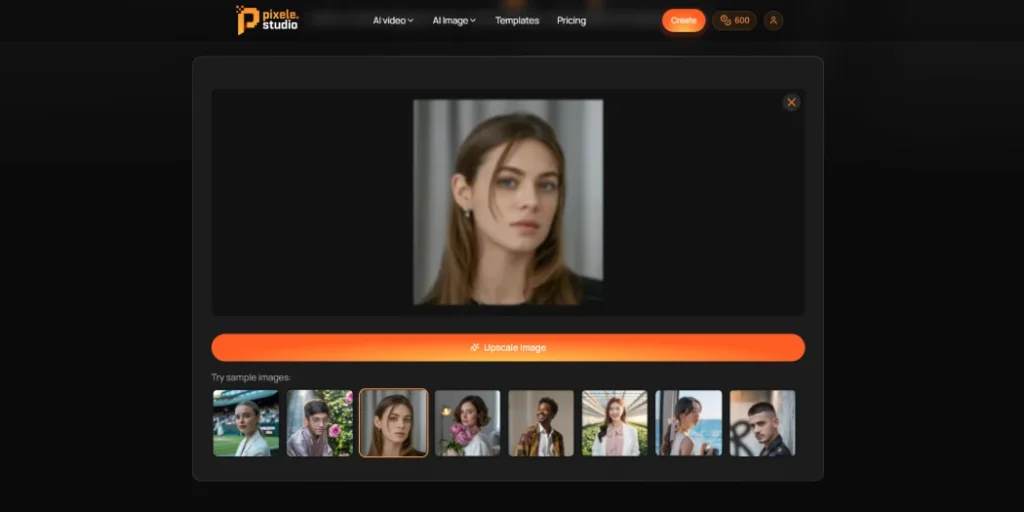Open the Templates page
Viewport: 1024px width, 512px height.
[x=517, y=20]
